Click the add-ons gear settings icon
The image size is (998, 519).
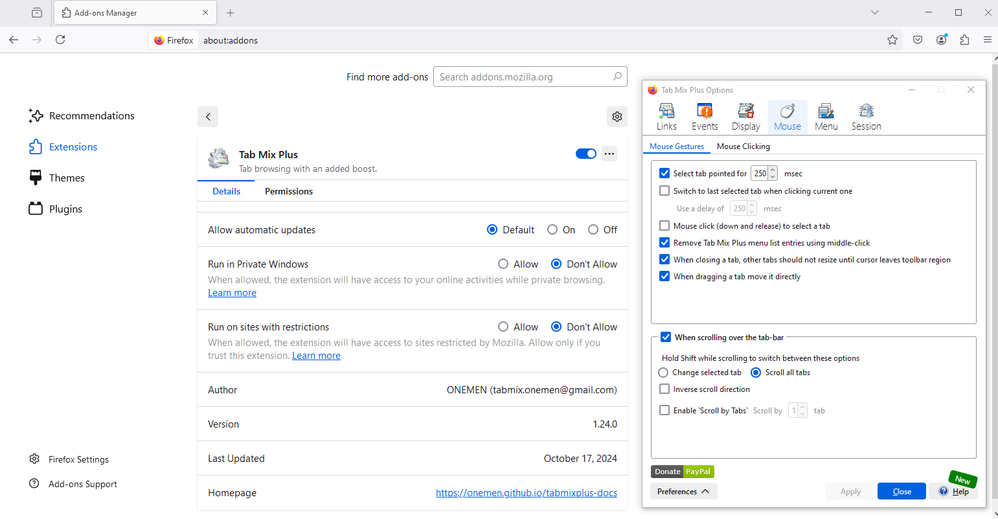[x=617, y=117]
